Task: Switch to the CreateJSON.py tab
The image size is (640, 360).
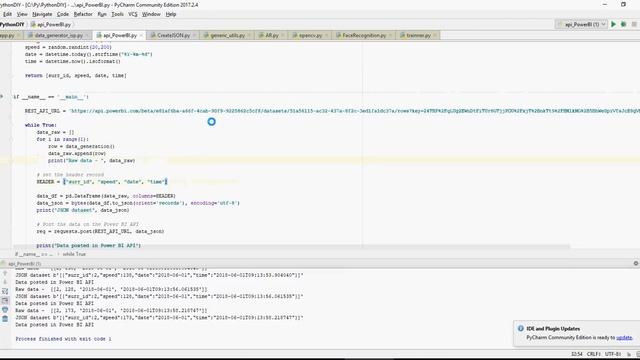Action: click(x=173, y=36)
